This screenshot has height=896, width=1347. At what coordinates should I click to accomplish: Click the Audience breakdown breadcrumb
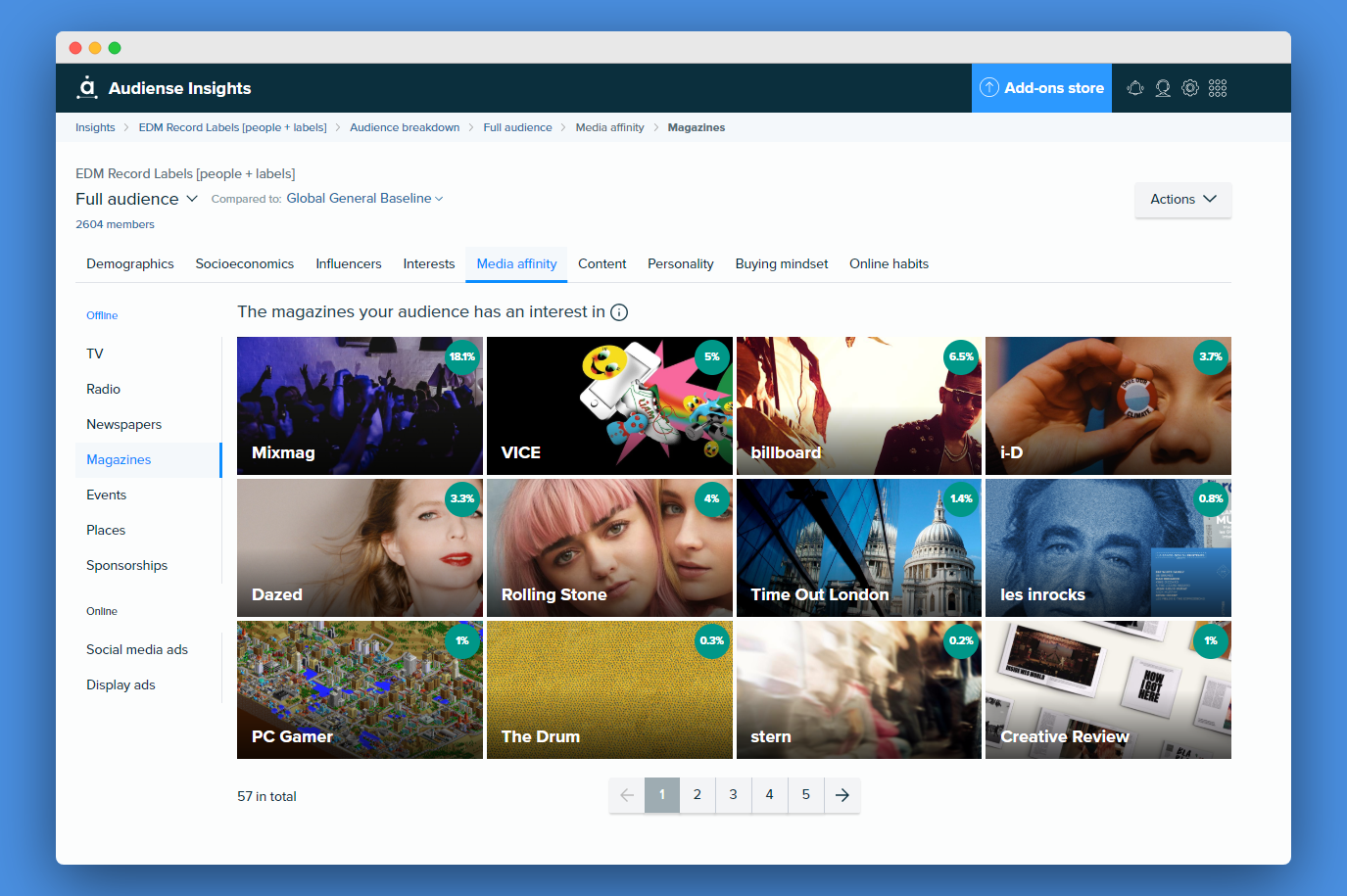405,127
